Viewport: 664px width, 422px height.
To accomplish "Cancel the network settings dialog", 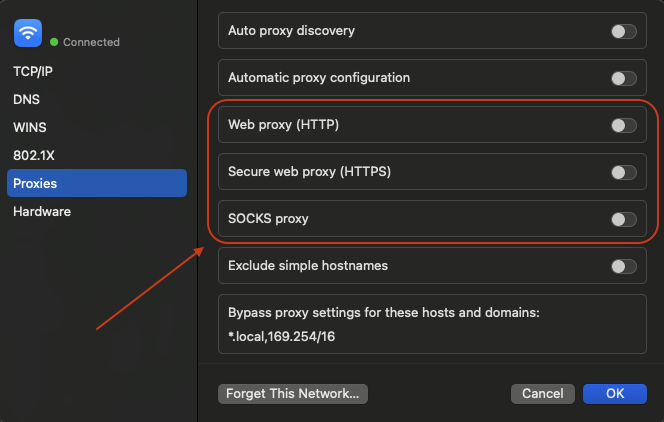I will click(x=542, y=394).
